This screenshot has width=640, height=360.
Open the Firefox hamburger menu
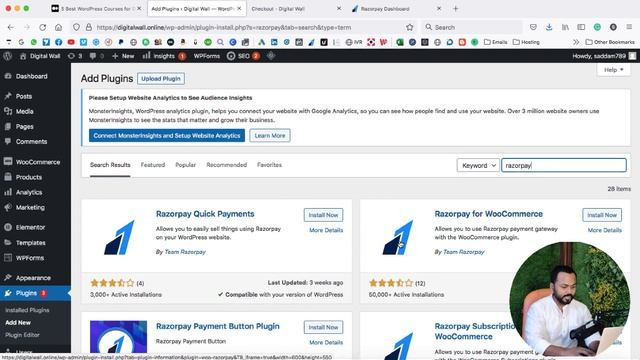[x=629, y=27]
